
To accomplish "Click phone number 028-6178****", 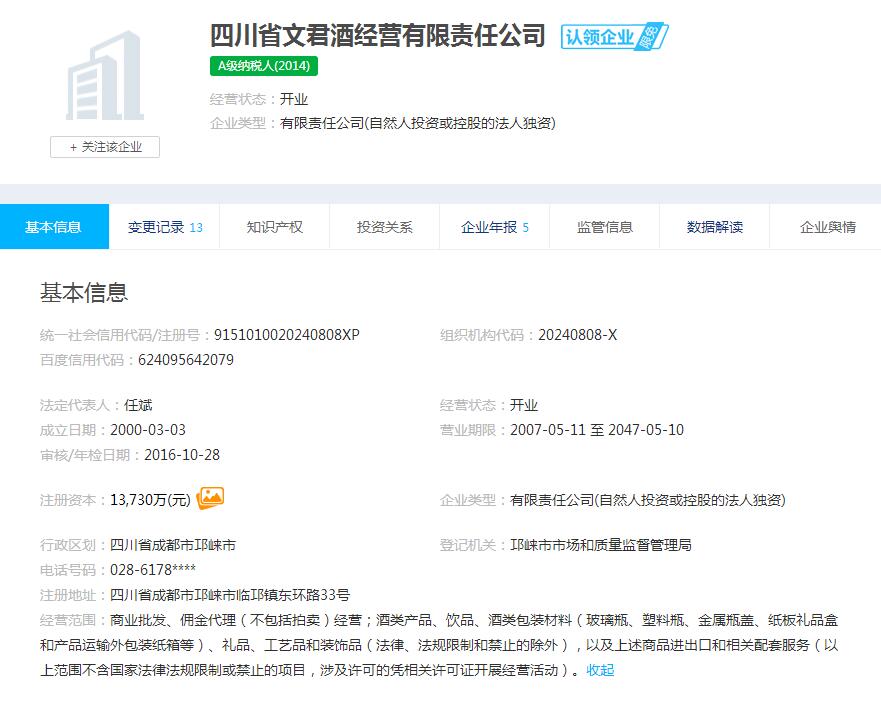I will pyautogui.click(x=153, y=570).
